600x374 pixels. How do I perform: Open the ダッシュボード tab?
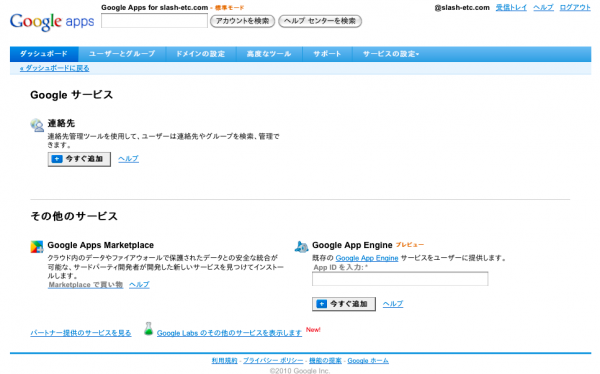coord(44,54)
